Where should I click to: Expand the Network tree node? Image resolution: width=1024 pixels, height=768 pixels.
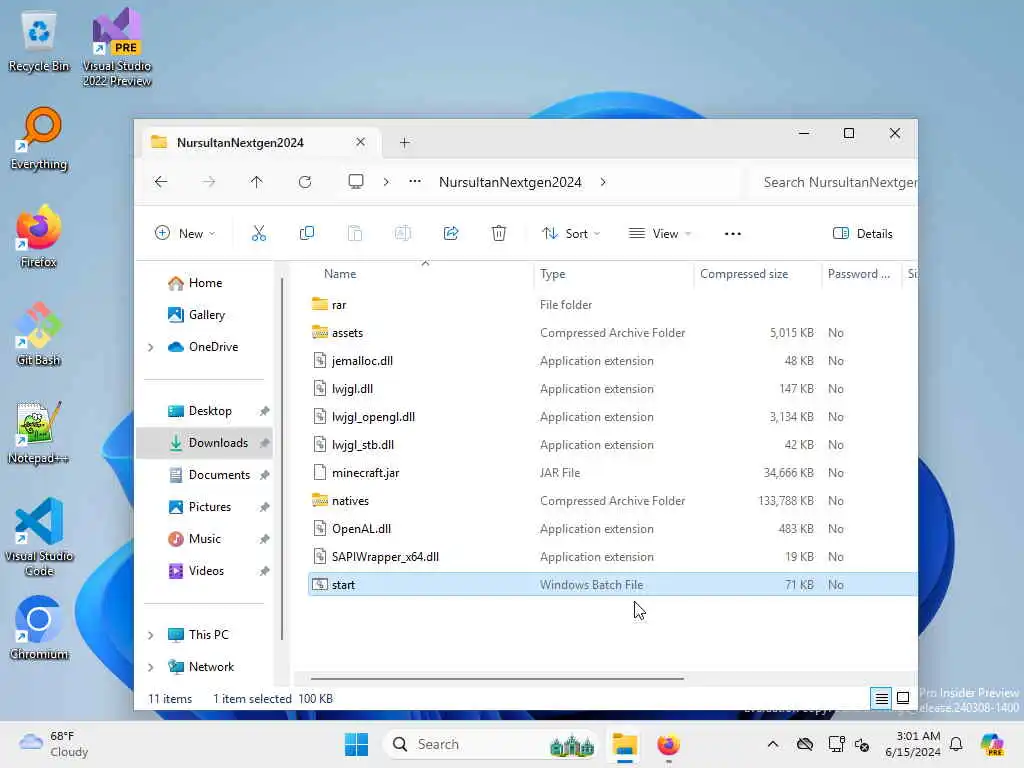click(151, 667)
